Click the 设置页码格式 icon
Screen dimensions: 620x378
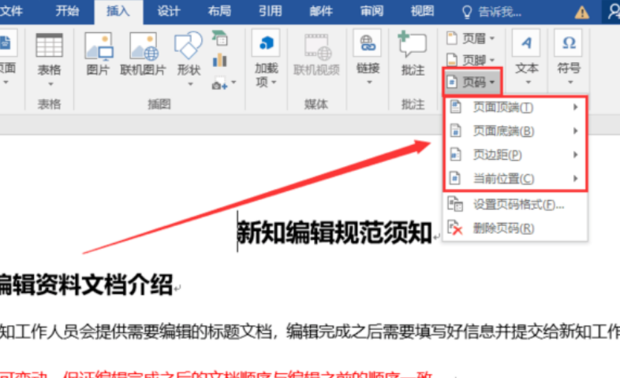tap(455, 204)
